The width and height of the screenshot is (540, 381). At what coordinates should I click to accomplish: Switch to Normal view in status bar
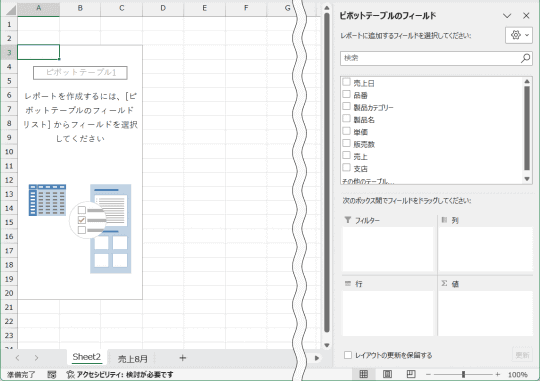(x=363, y=374)
